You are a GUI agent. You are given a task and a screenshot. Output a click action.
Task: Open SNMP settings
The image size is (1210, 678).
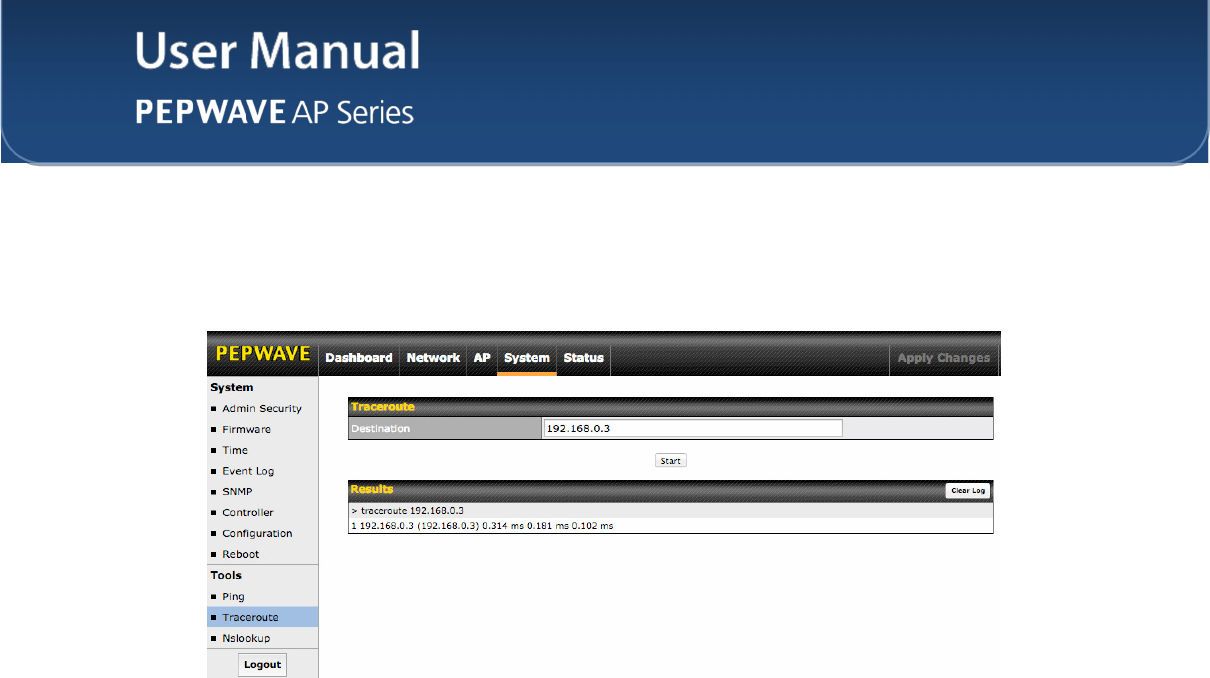[237, 492]
